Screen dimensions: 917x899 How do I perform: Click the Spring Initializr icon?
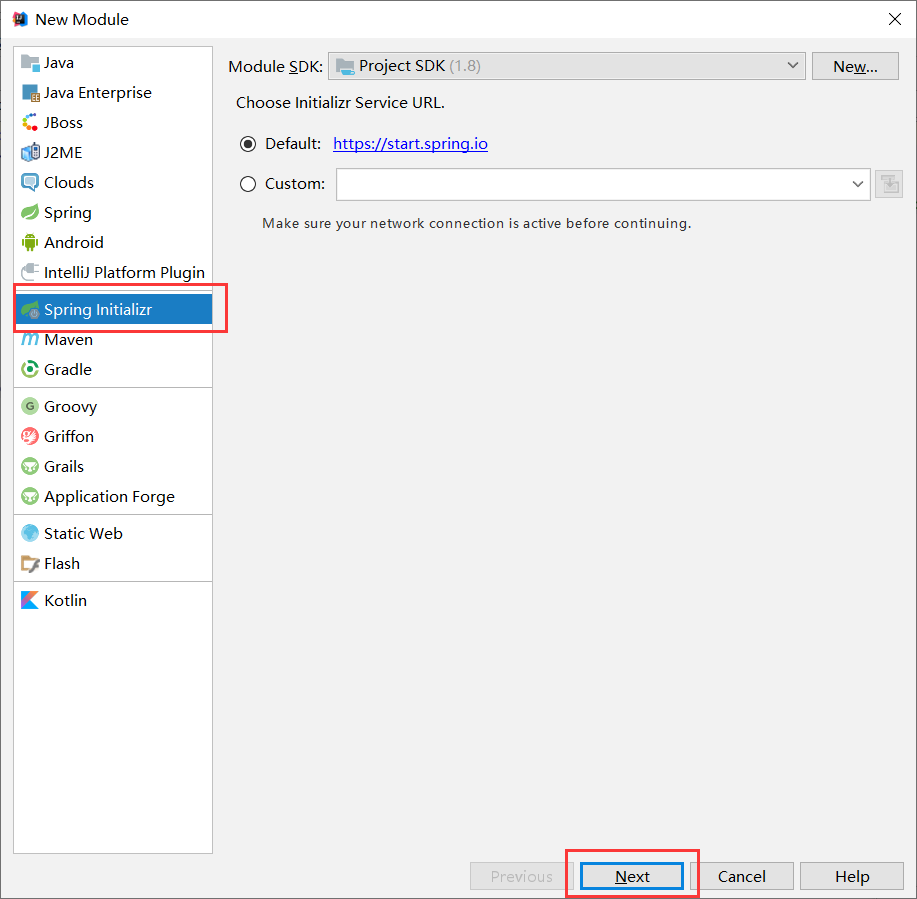click(30, 309)
